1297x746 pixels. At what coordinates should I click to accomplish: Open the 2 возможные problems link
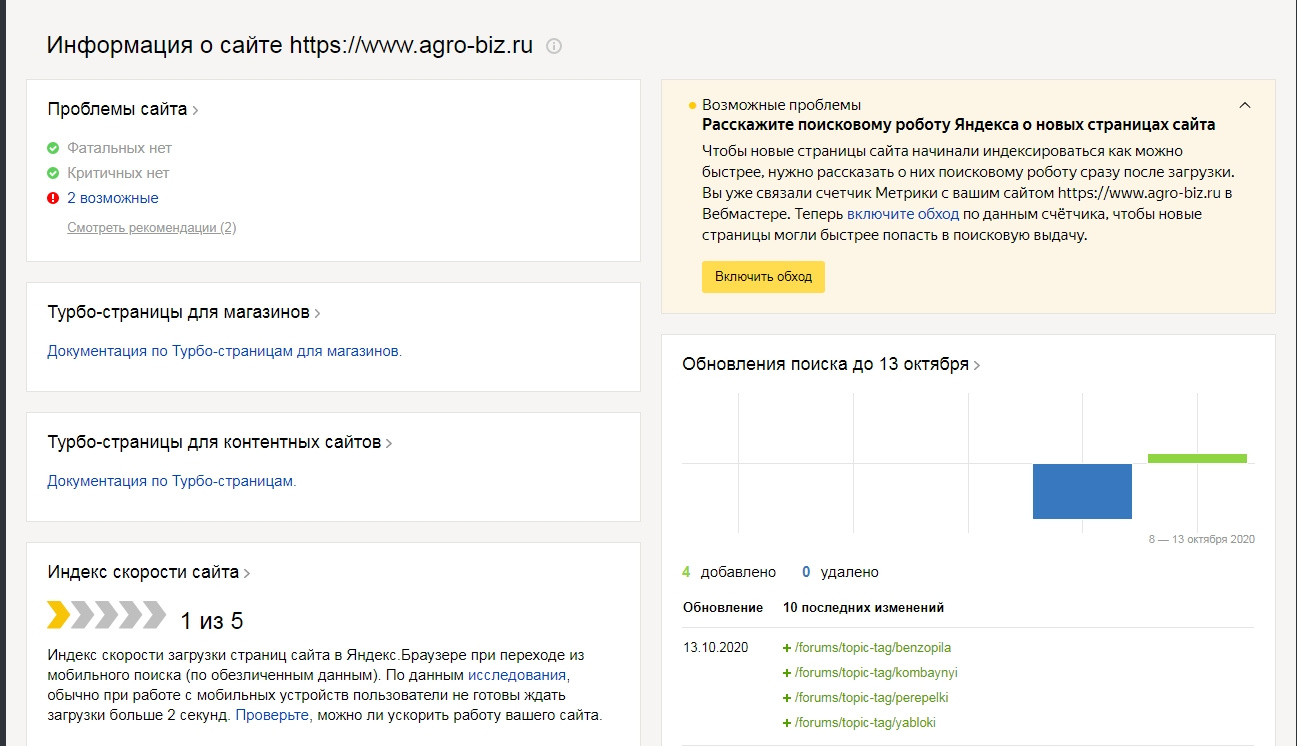point(113,198)
